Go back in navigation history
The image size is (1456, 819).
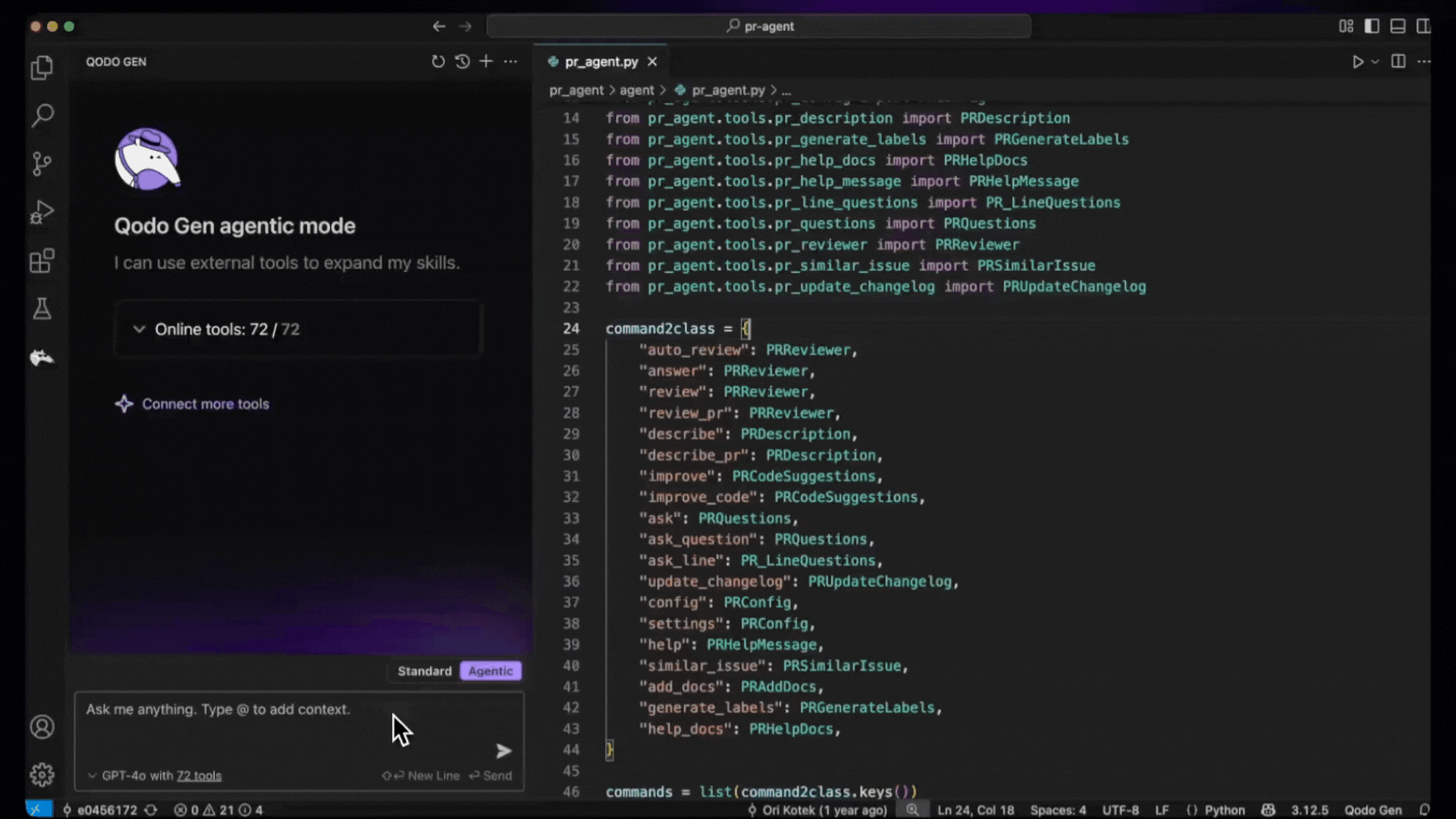coord(439,27)
